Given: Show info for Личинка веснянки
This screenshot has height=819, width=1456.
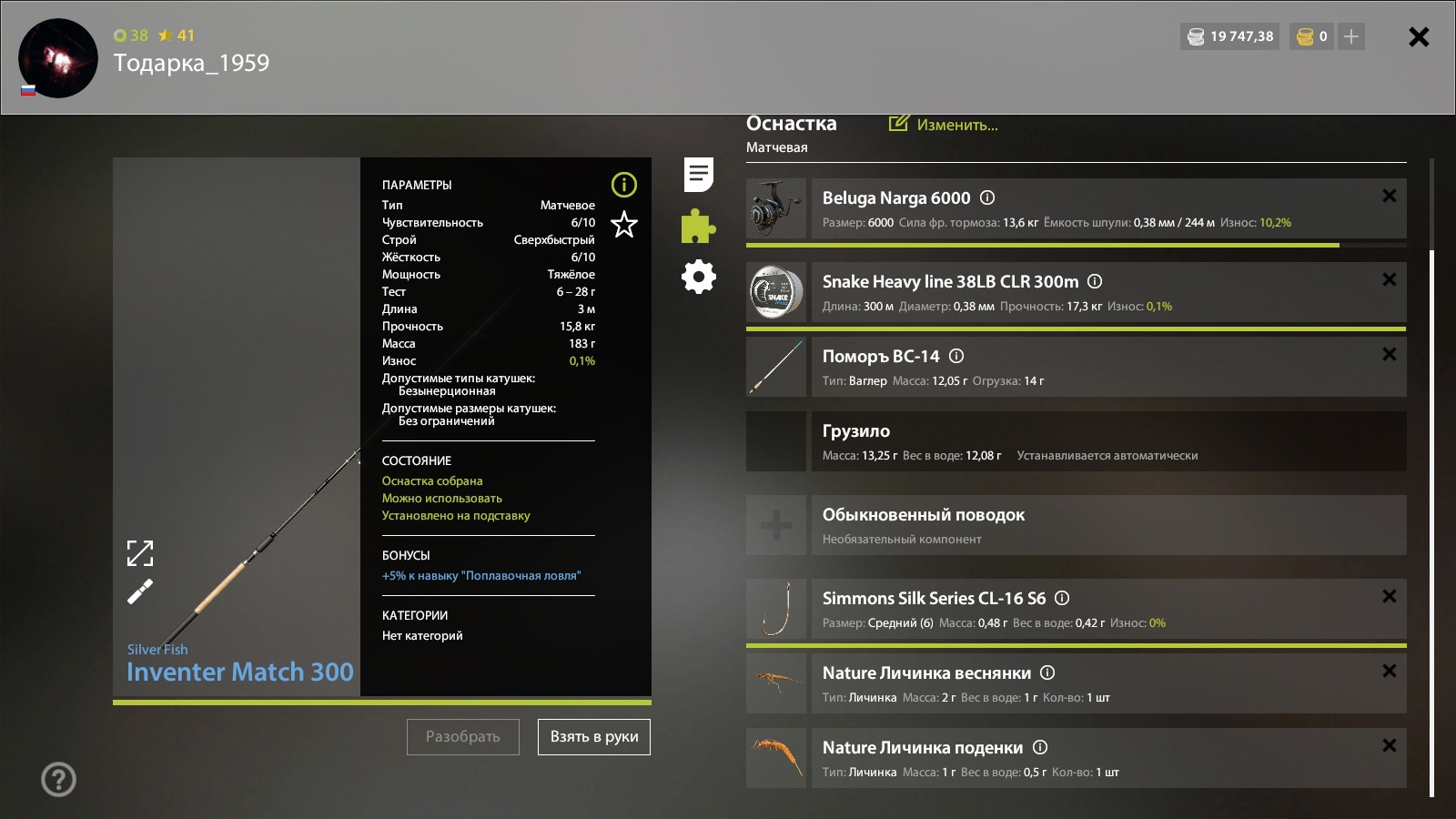Looking at the screenshot, I should 1047,672.
